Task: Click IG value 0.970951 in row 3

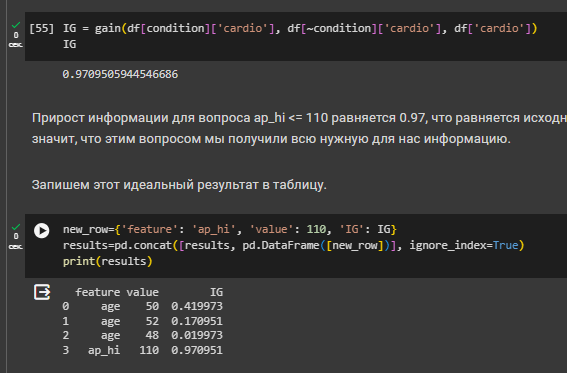Action: tap(197, 350)
